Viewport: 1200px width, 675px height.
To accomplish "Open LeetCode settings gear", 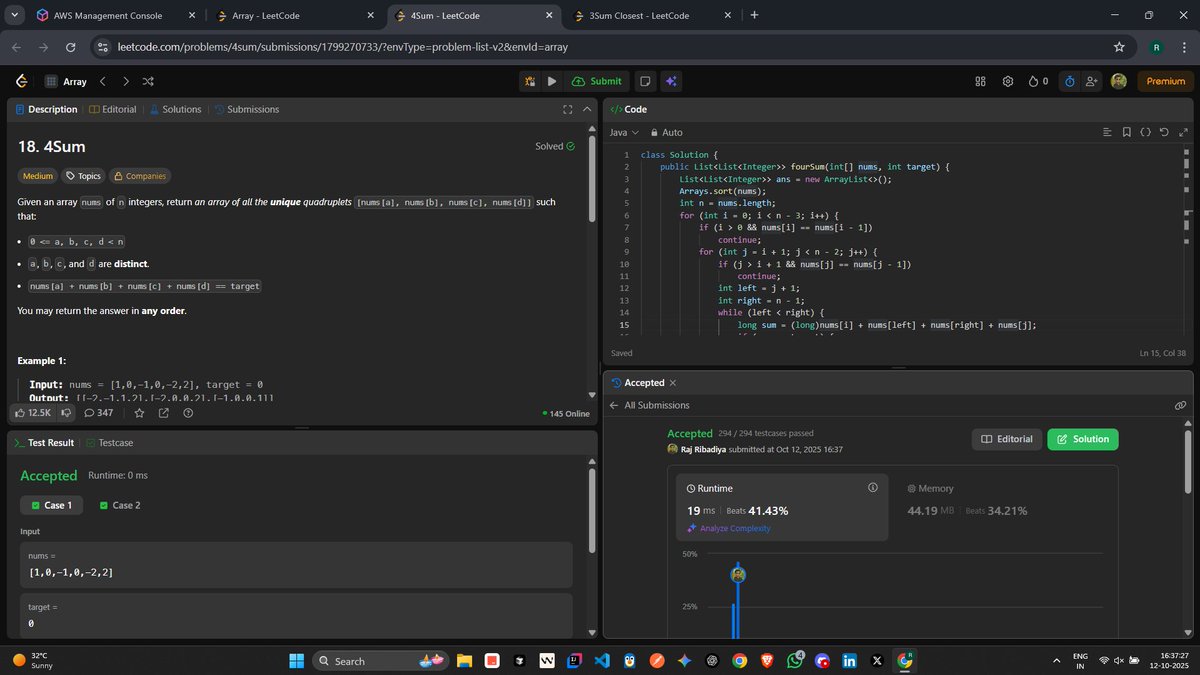I will point(1008,81).
